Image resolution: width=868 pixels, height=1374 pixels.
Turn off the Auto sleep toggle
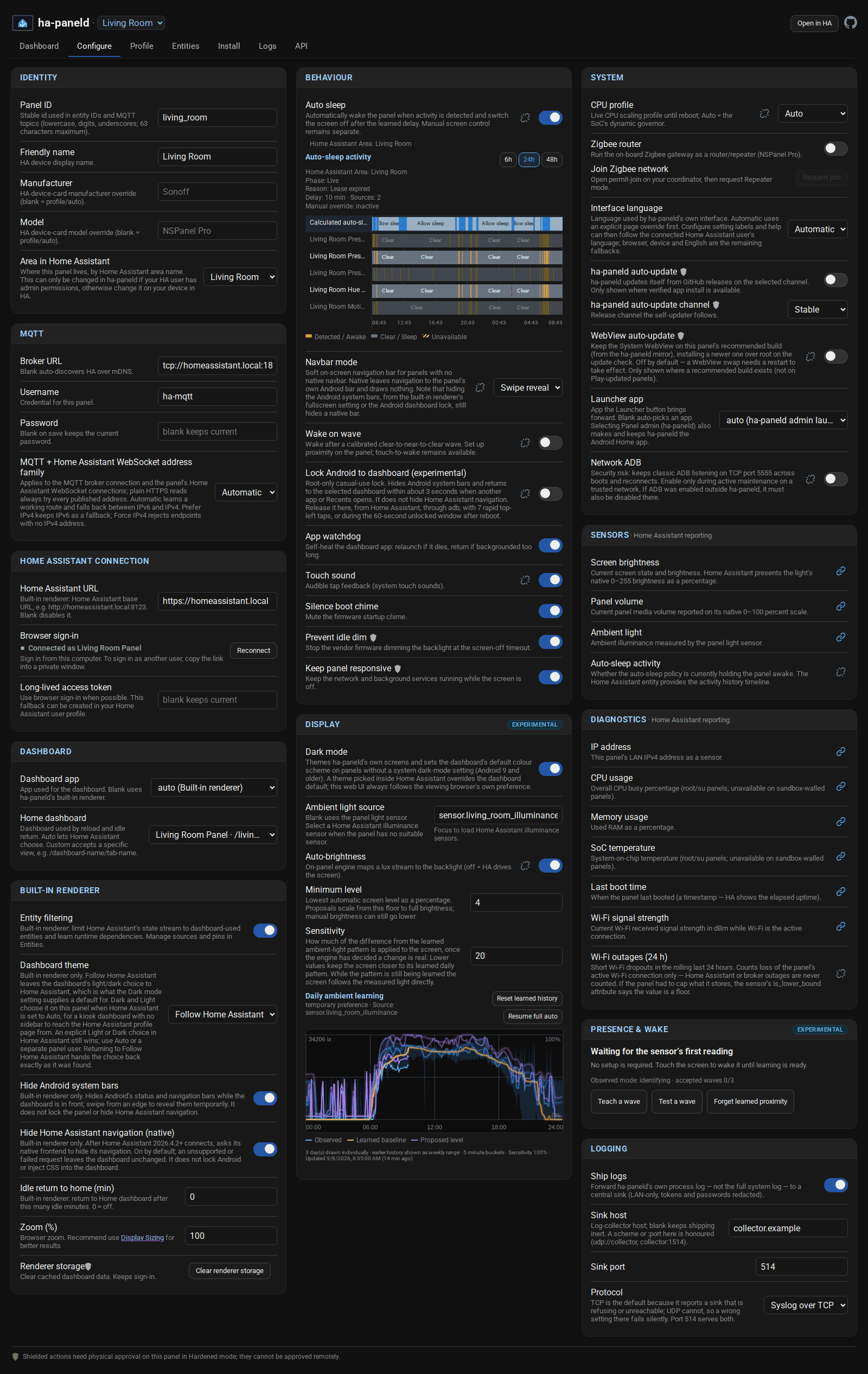point(550,118)
